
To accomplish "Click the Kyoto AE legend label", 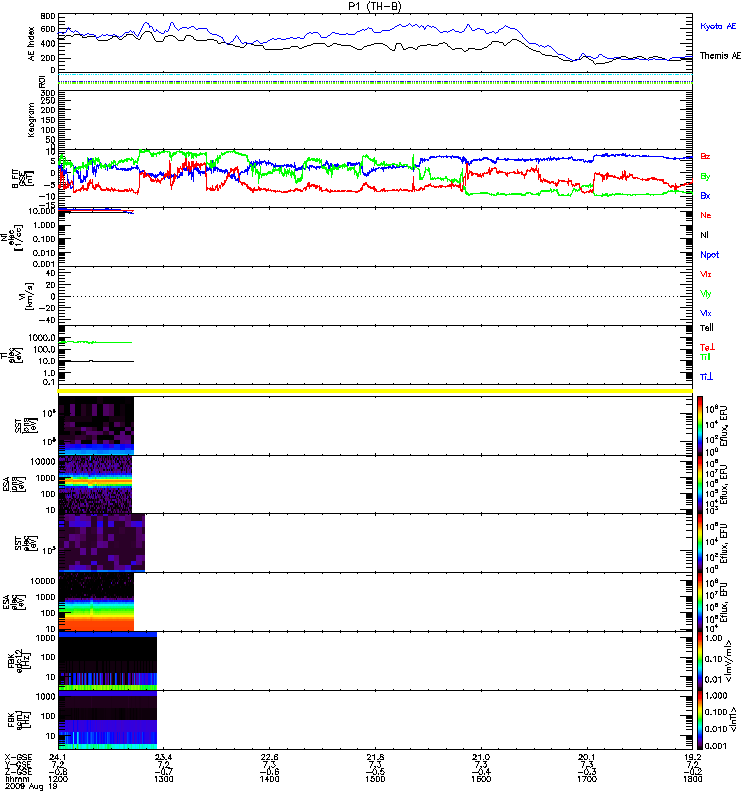I will coord(720,26).
